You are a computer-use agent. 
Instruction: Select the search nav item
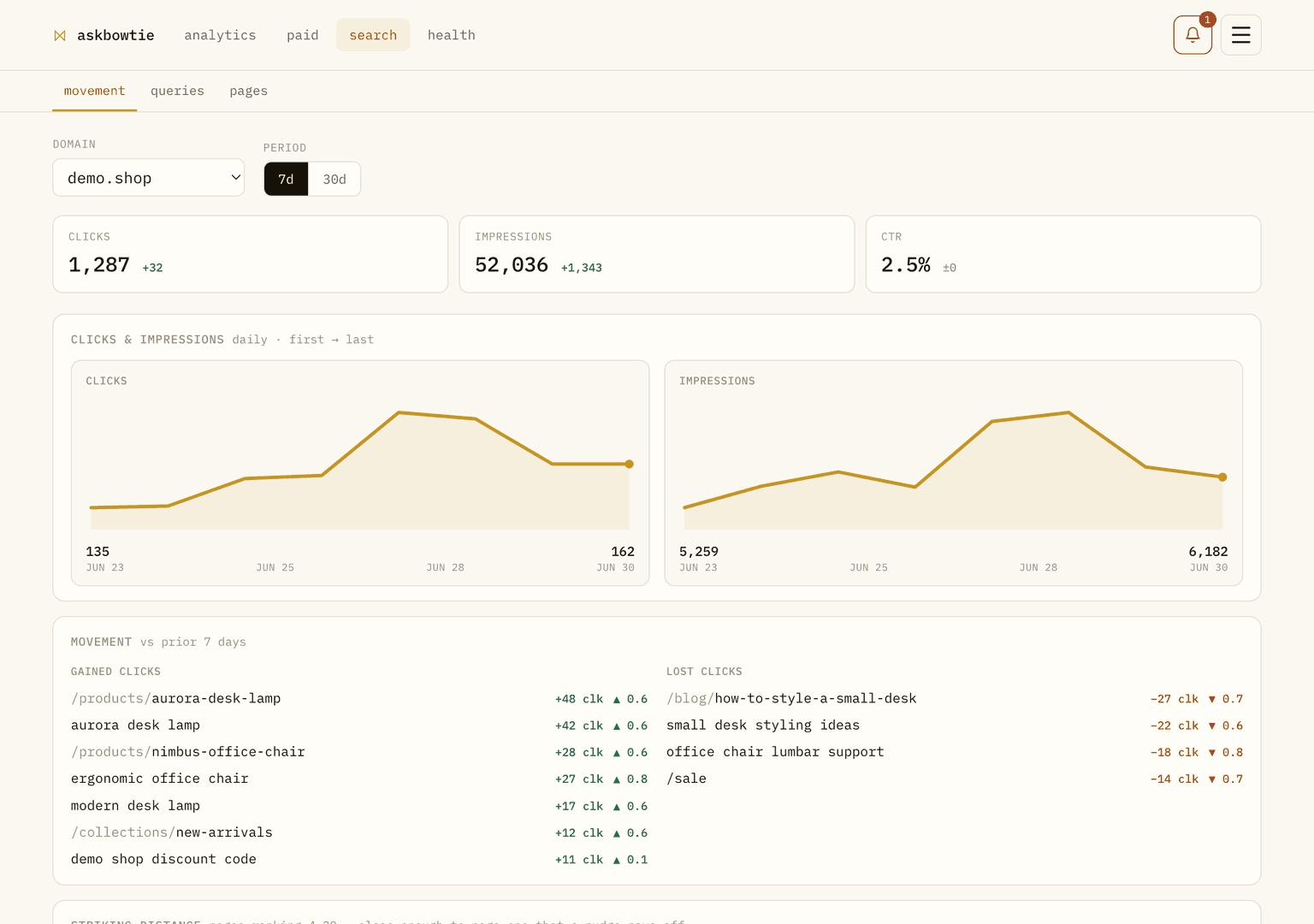(373, 35)
